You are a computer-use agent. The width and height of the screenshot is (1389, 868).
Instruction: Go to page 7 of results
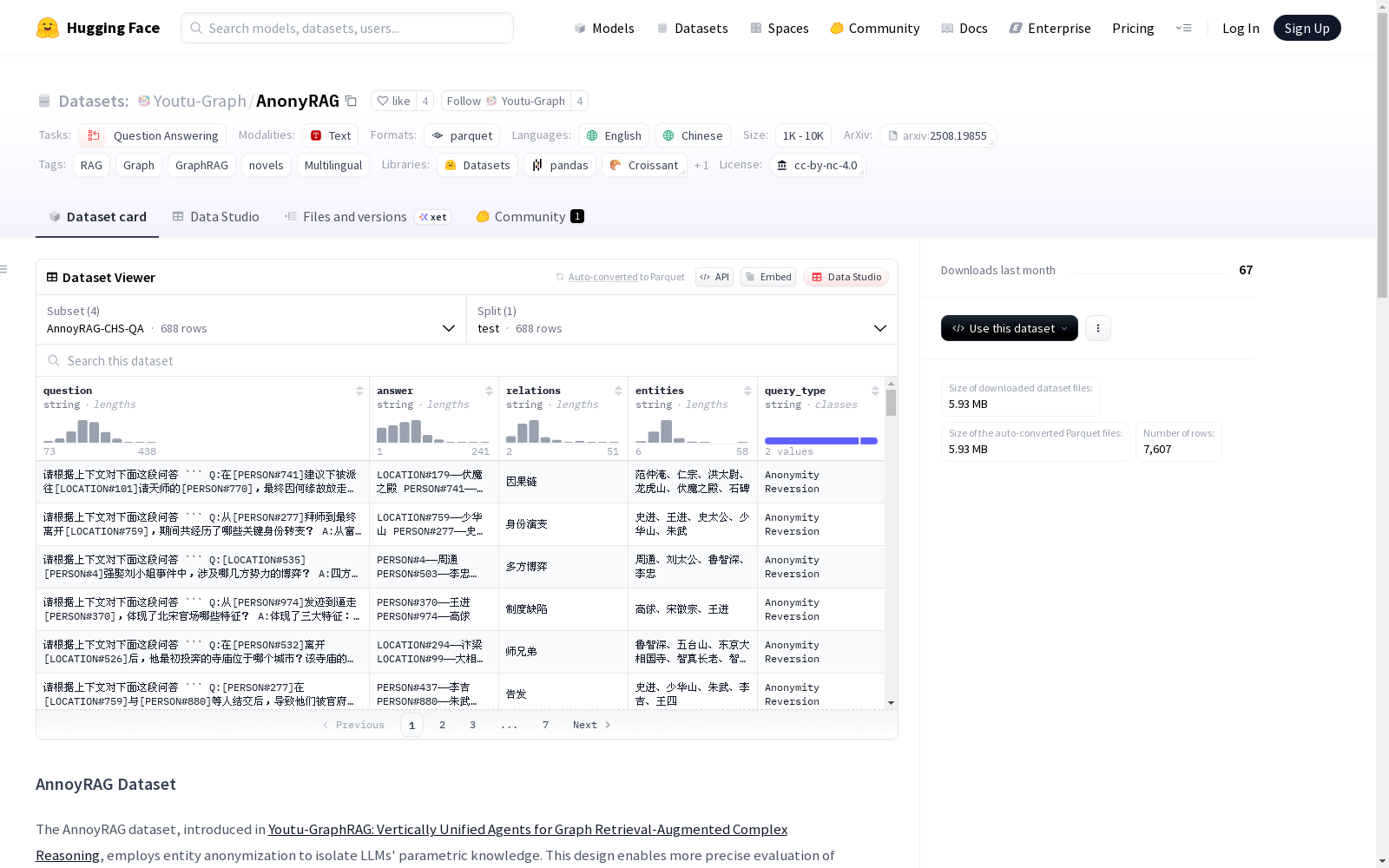[545, 725]
